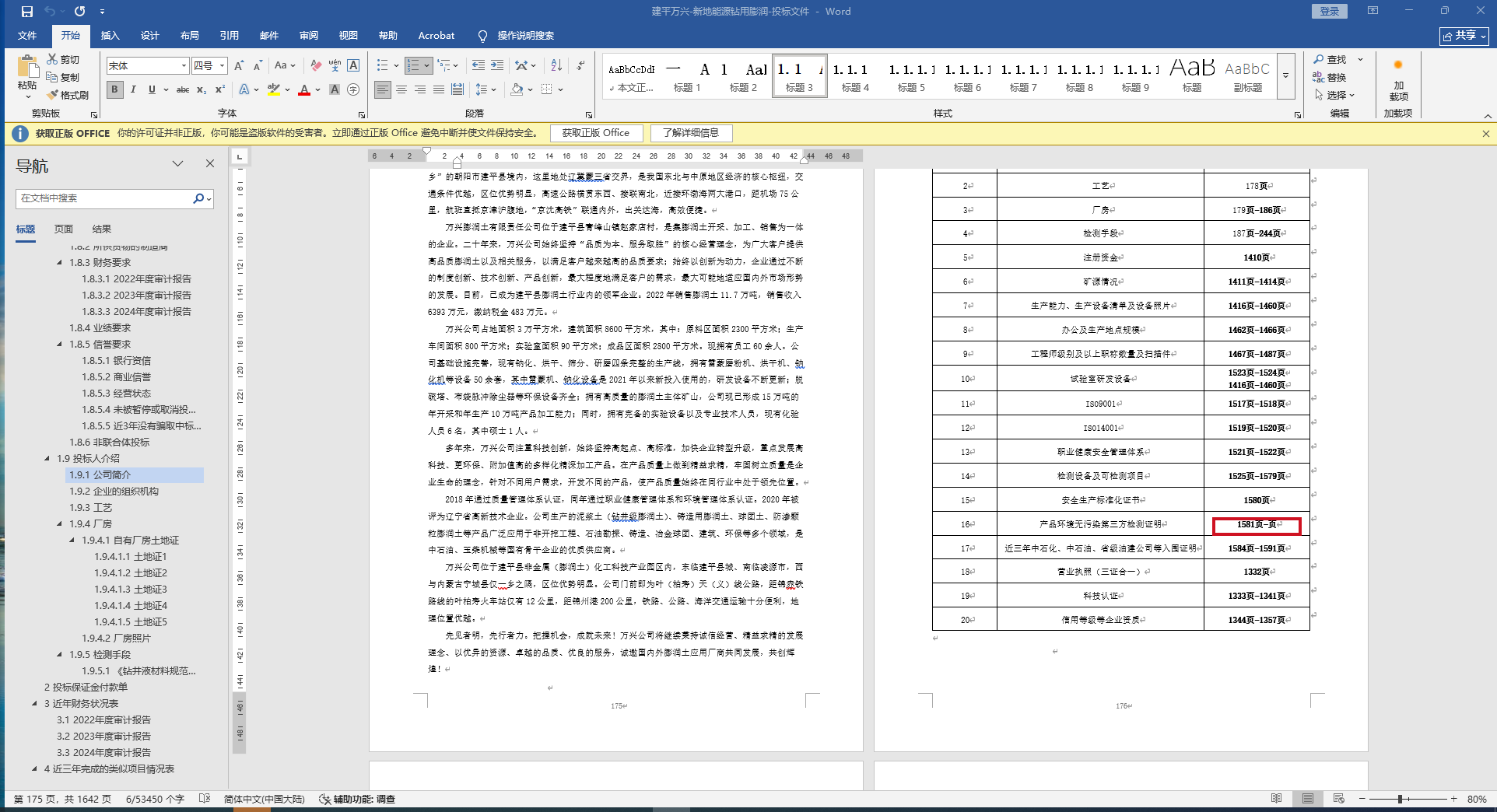Open the change case (Aa) dropdown
This screenshot has height=812, width=1497.
point(285,66)
